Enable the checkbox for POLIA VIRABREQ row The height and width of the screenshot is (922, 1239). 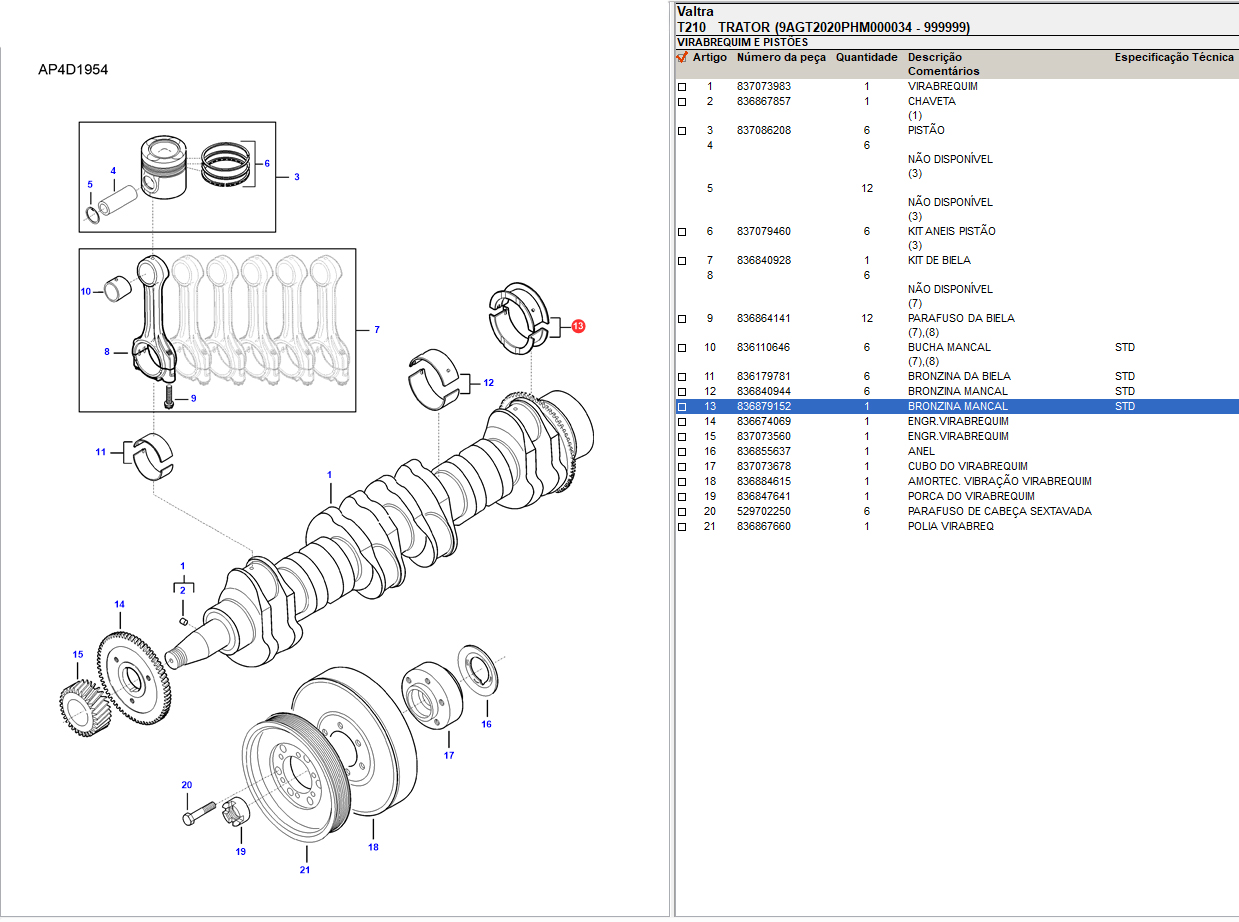pos(682,527)
